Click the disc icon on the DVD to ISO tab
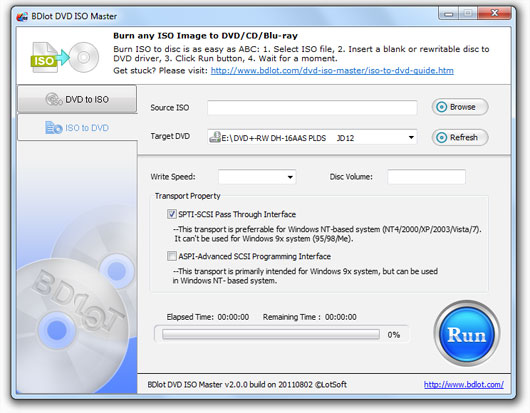Screen dimensions: 530x413 click(54, 99)
